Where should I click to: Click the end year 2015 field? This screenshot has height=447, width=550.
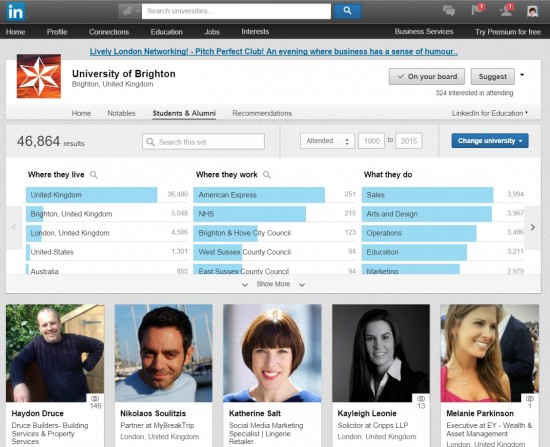409,141
